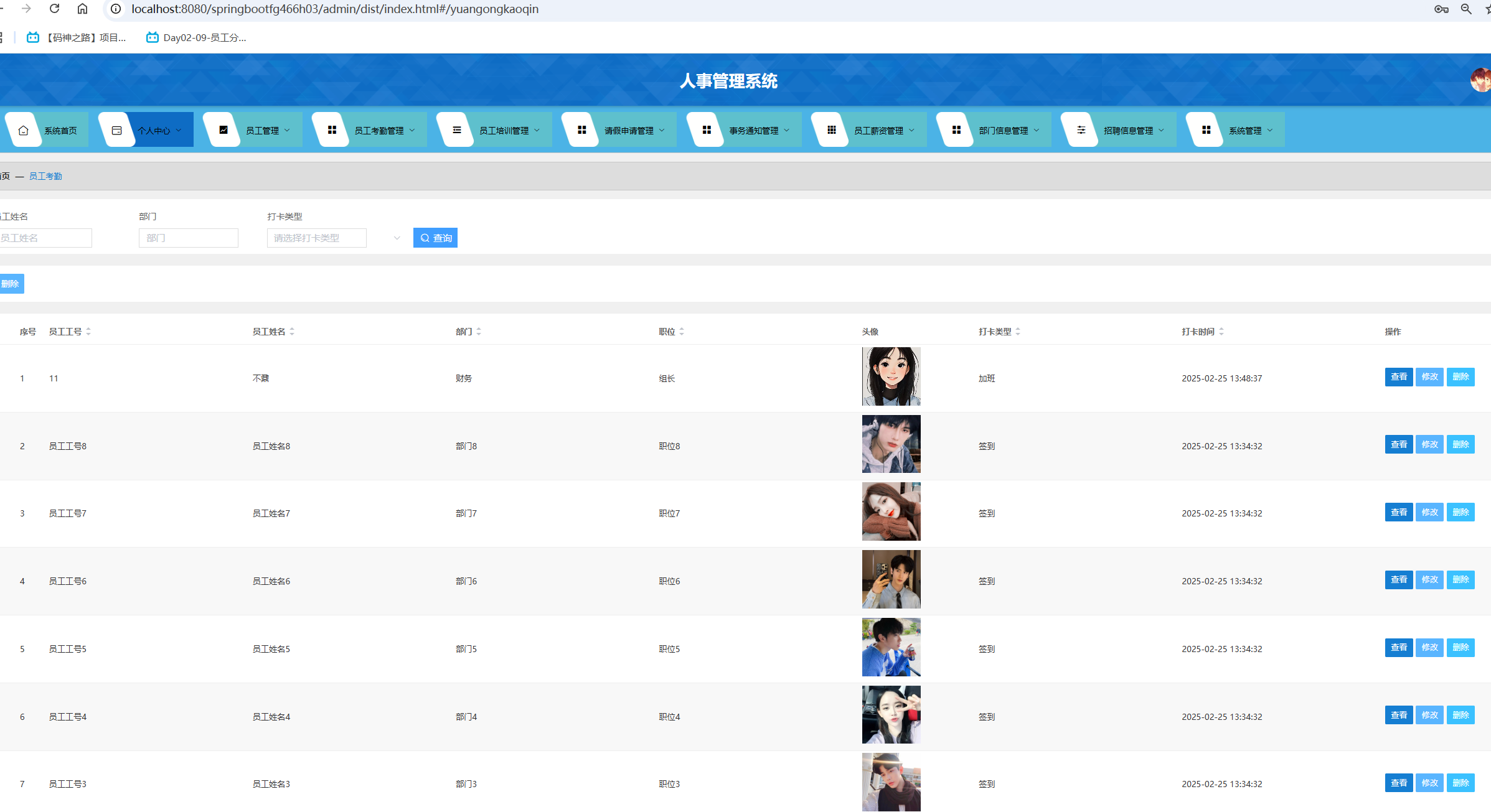Click the user avatar in header
1491x812 pixels.
[1480, 80]
